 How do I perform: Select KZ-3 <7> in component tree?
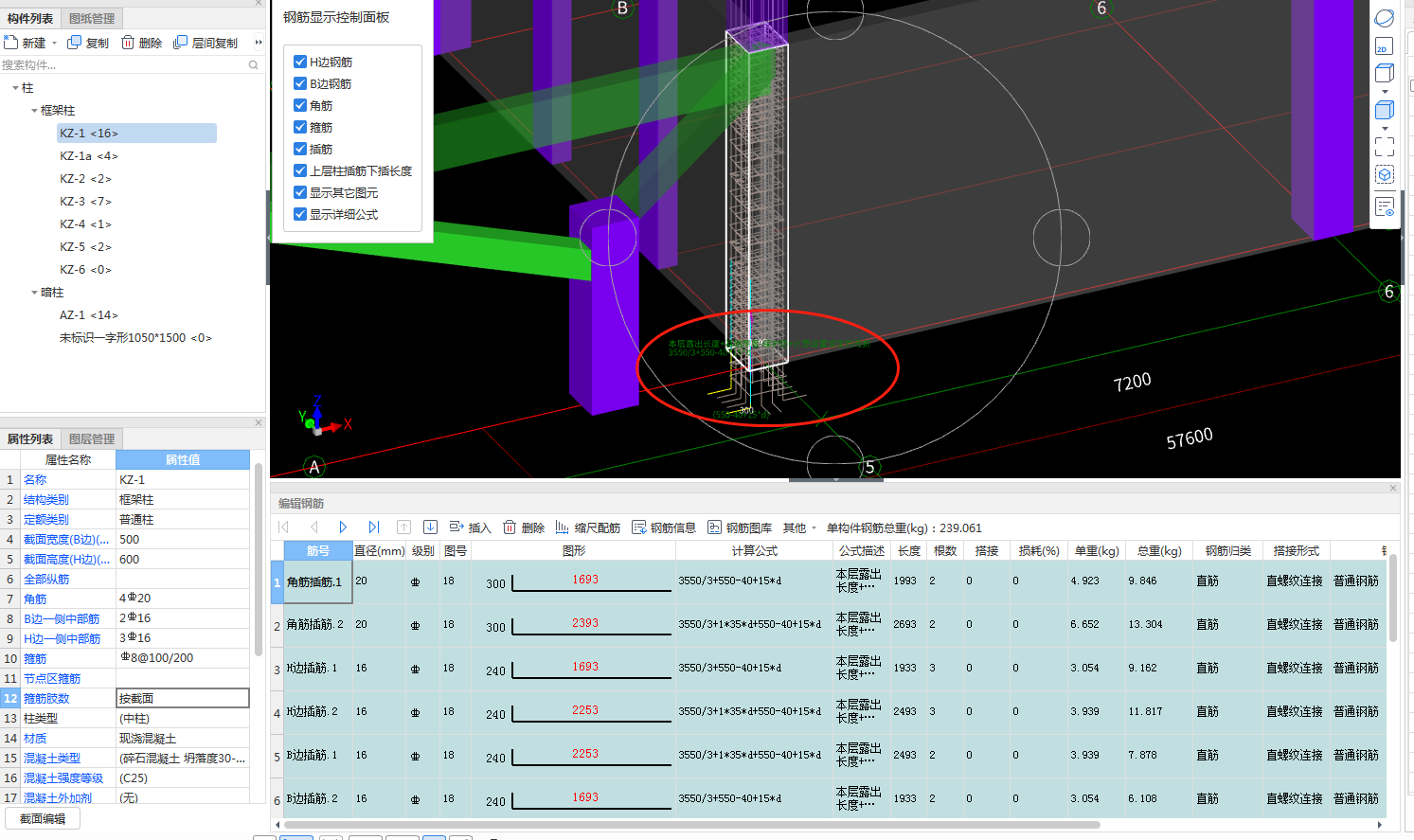tap(85, 202)
